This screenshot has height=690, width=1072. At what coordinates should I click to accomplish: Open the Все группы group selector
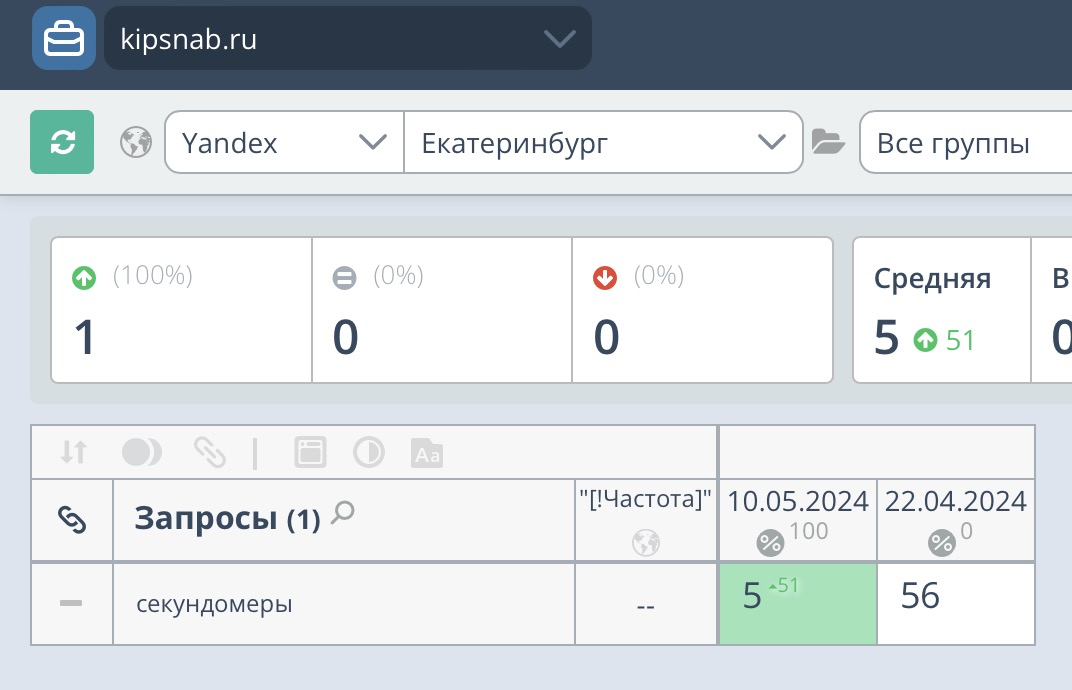(x=964, y=143)
